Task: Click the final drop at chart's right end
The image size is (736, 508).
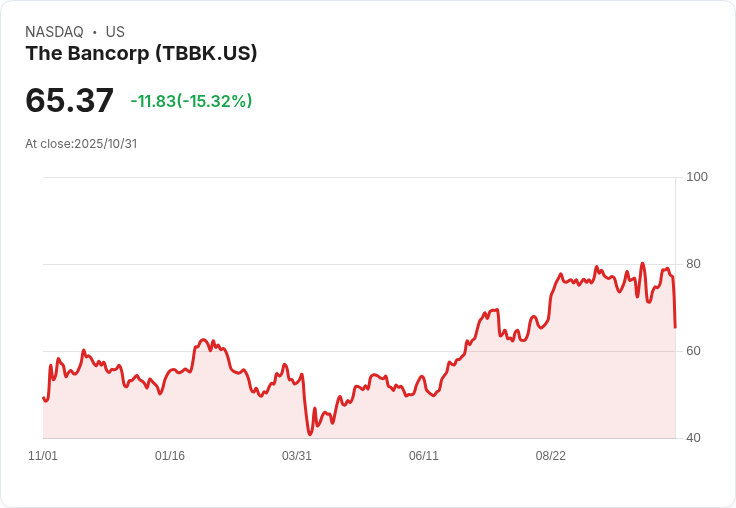Action: click(675, 303)
